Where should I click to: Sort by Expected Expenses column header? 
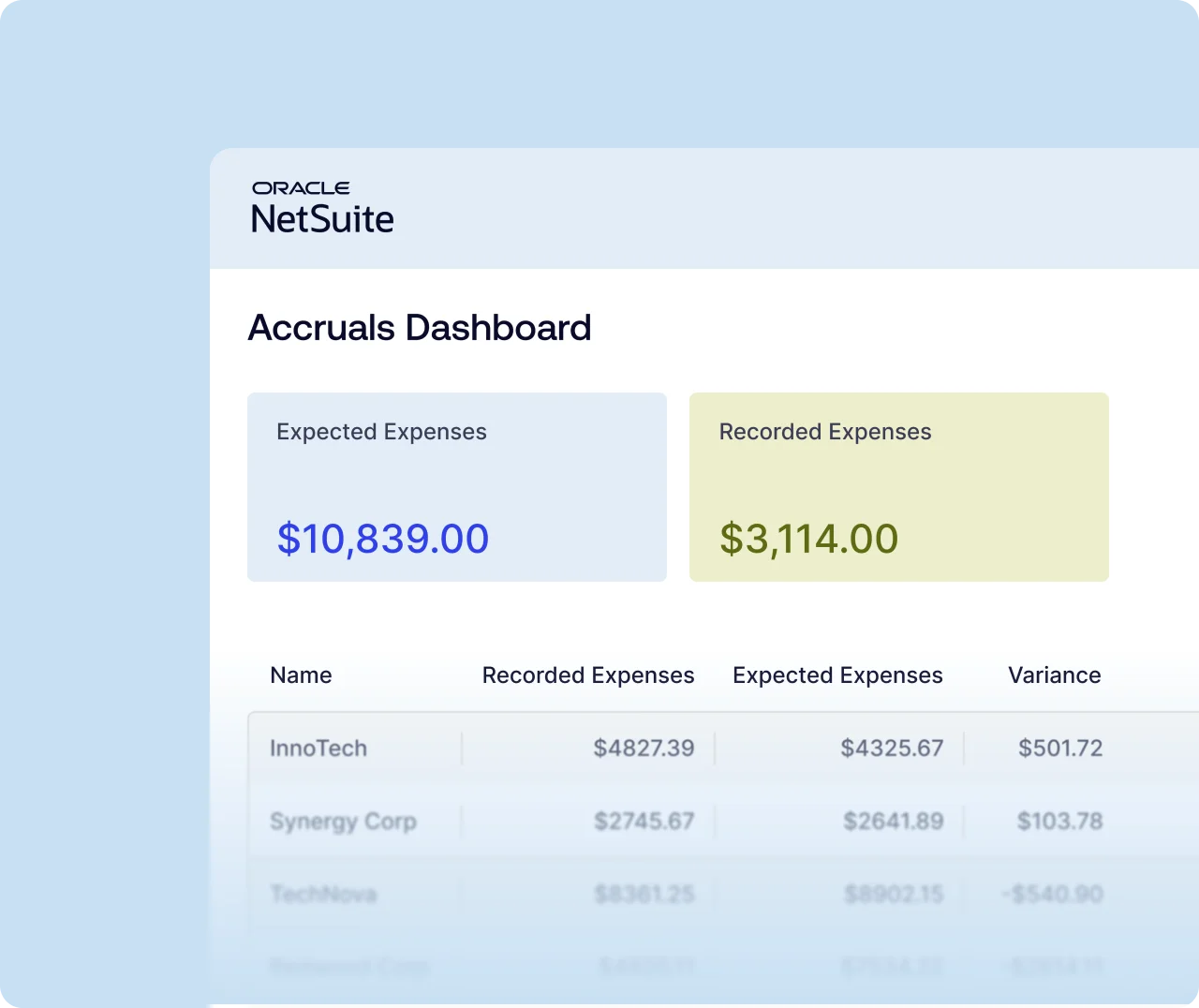tap(837, 675)
